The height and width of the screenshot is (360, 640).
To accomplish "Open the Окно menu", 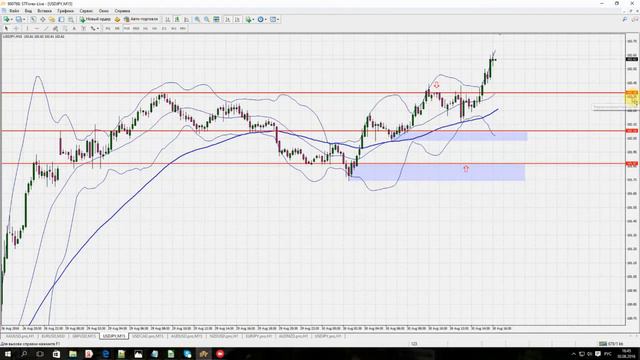I will click(x=104, y=11).
